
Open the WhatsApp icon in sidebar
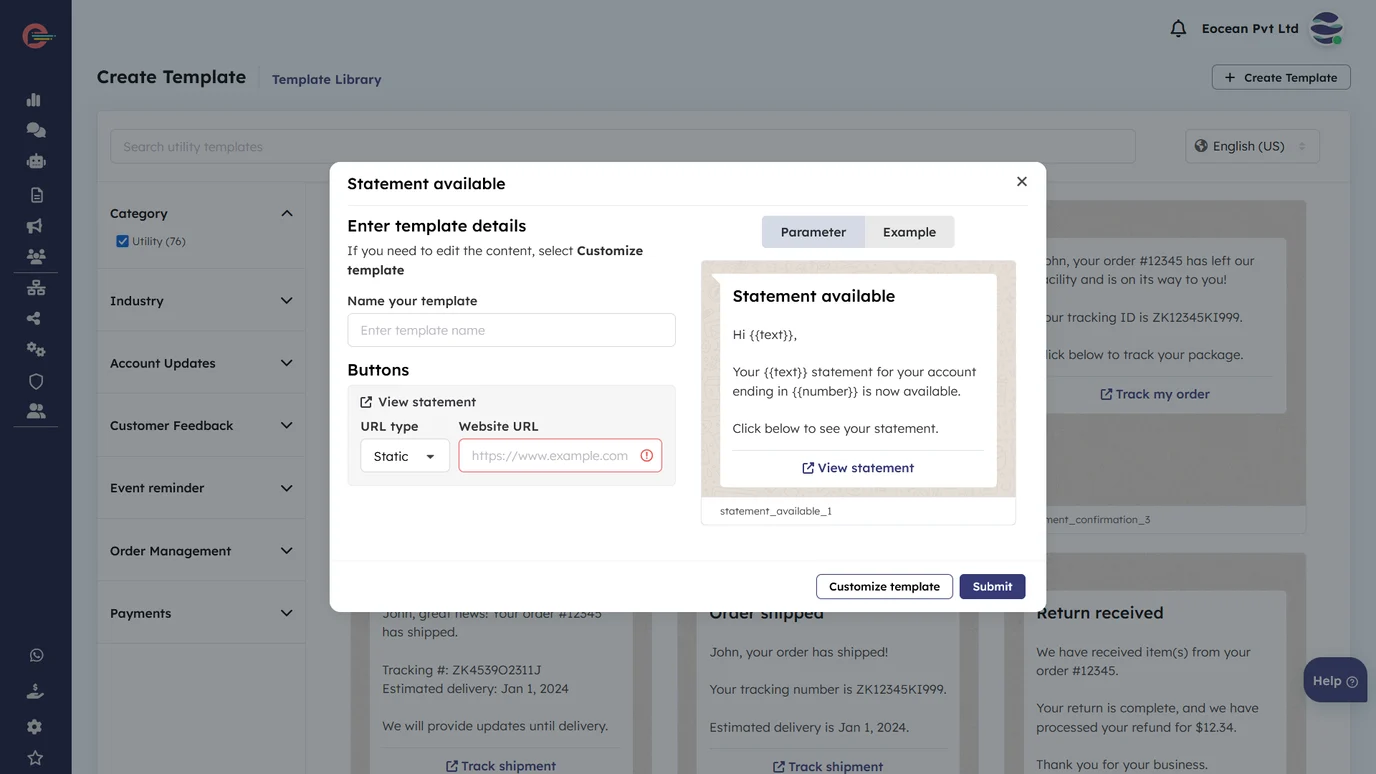click(x=36, y=656)
